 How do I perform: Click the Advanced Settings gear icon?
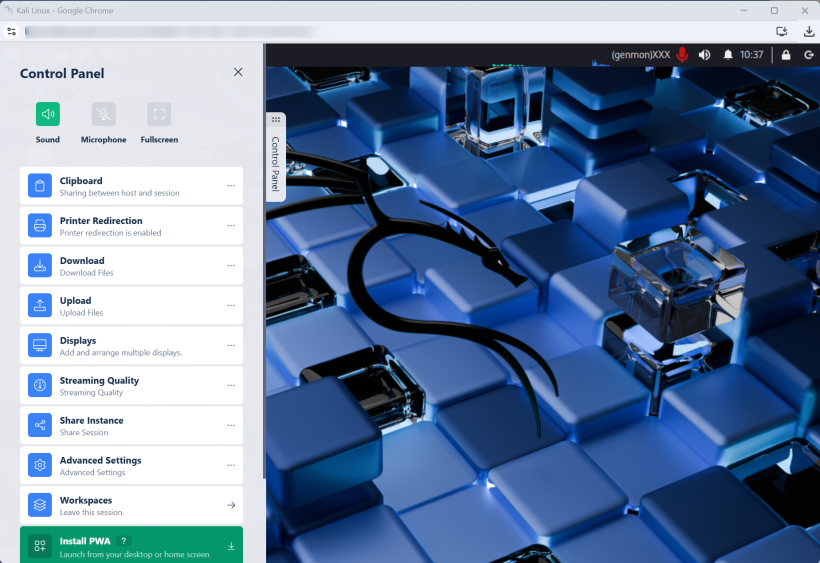[x=40, y=466]
